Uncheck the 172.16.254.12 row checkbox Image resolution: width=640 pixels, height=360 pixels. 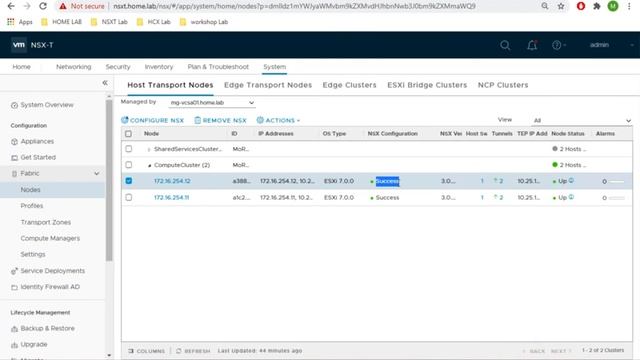pyautogui.click(x=129, y=180)
